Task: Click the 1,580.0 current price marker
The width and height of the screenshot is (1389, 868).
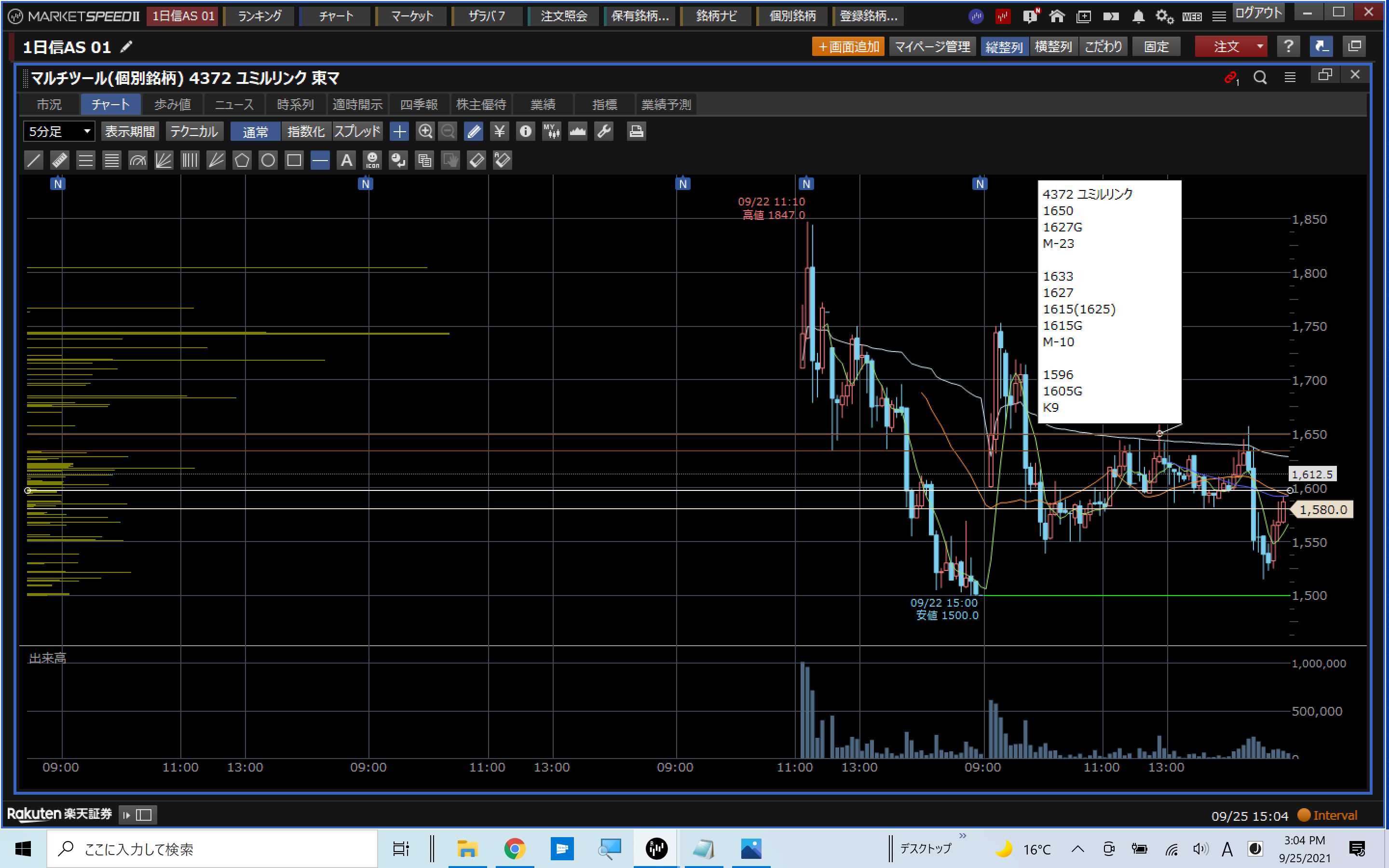Action: point(1322,509)
